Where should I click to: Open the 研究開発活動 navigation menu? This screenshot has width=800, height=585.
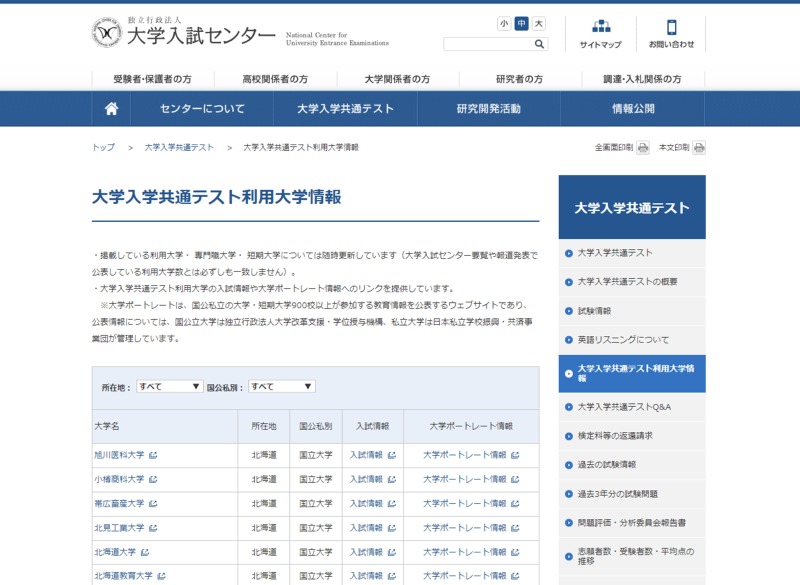coord(488,109)
